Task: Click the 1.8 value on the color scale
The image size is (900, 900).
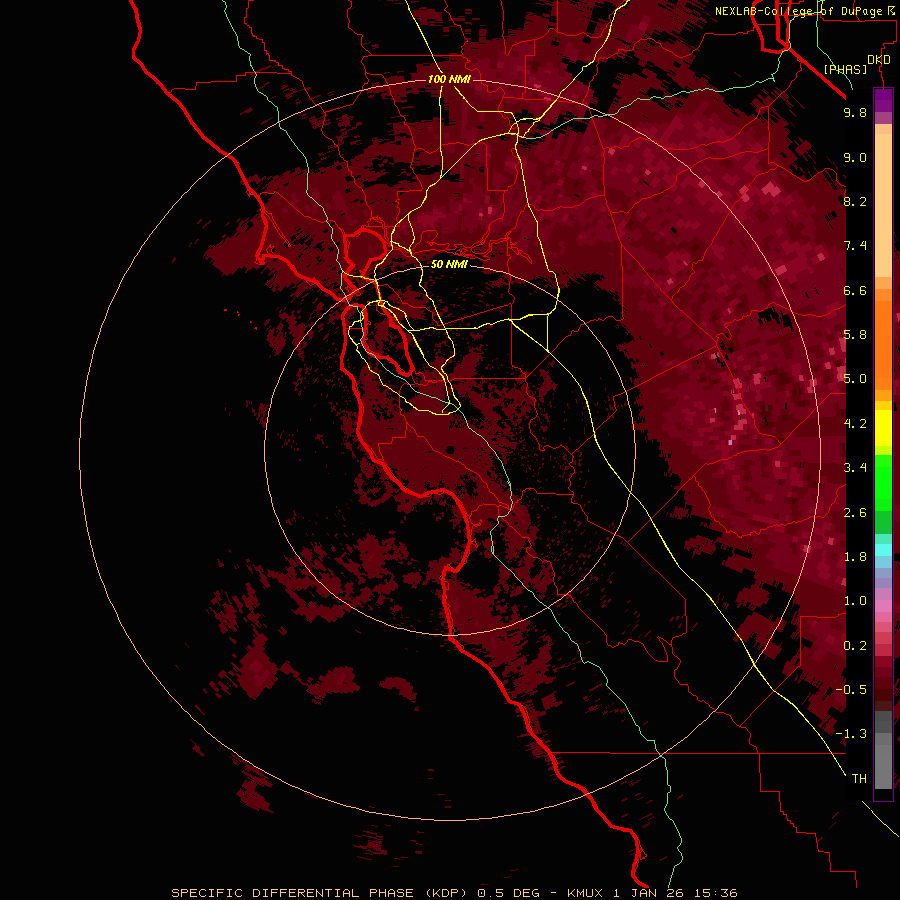Action: (x=855, y=557)
